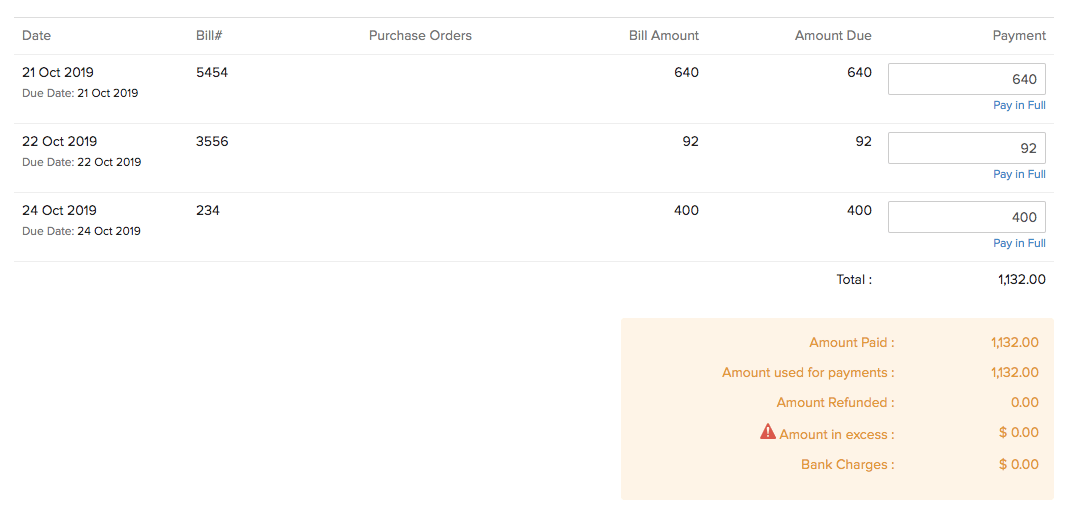Click the 21 Oct 2019 bill date
Image resolution: width=1071 pixels, height=516 pixels.
click(58, 72)
